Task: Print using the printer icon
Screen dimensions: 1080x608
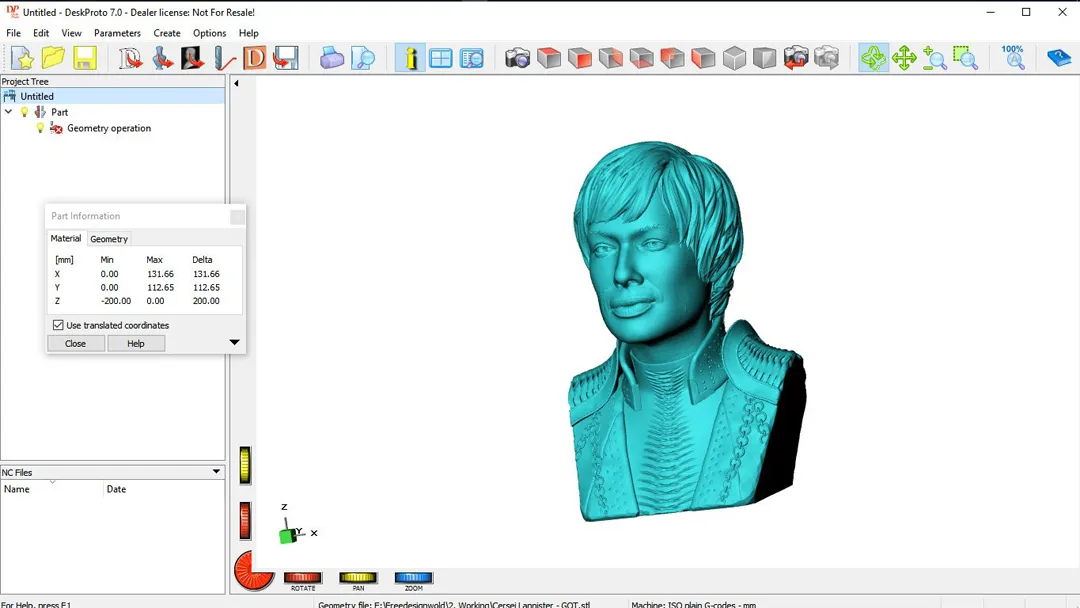Action: (331, 58)
